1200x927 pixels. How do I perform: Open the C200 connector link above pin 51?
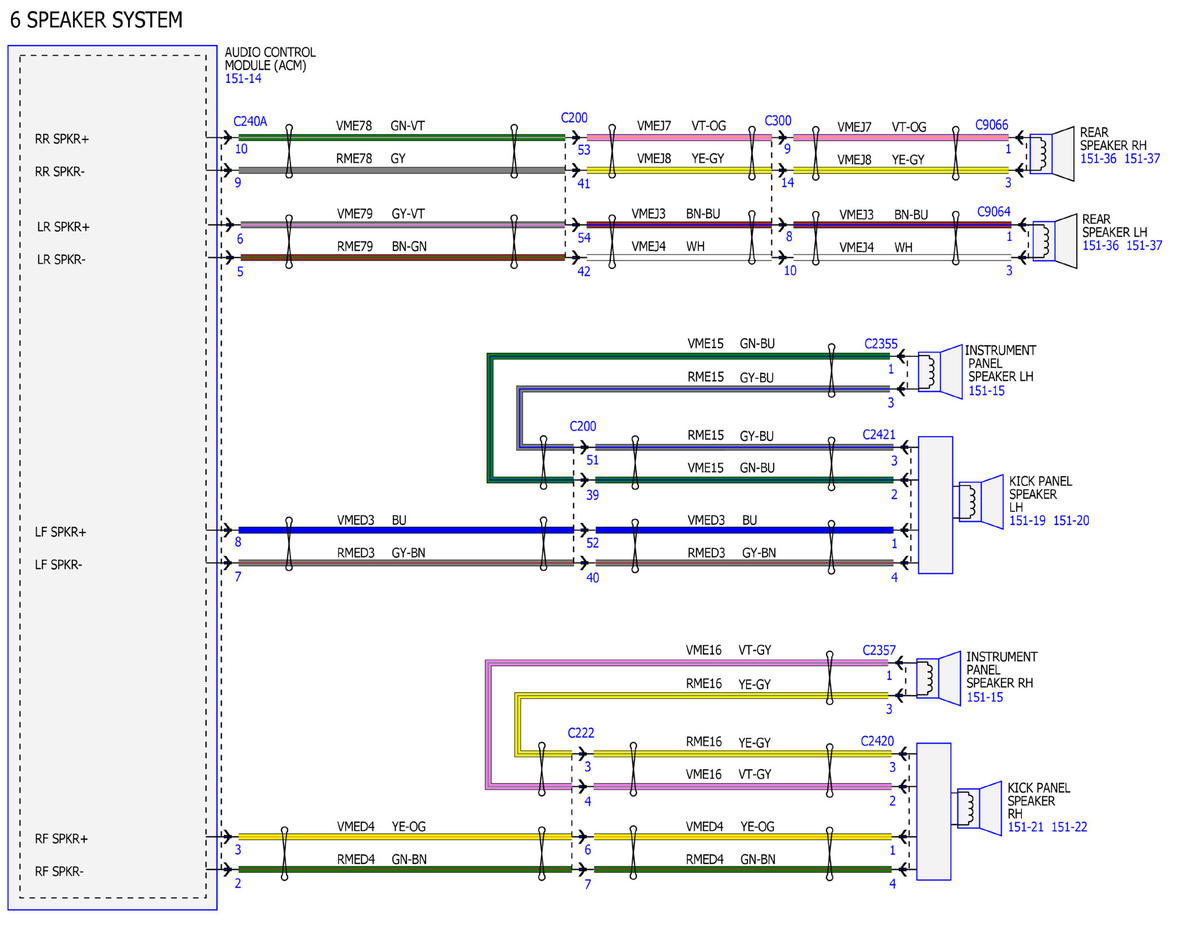583,426
